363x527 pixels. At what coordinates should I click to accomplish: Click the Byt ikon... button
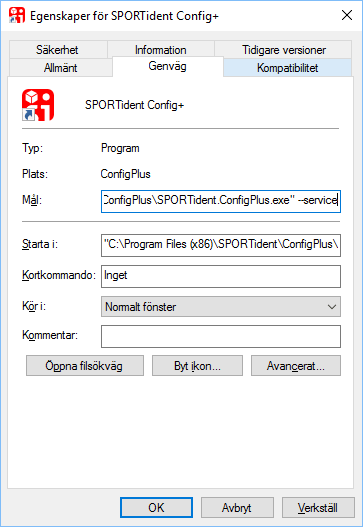(x=197, y=366)
